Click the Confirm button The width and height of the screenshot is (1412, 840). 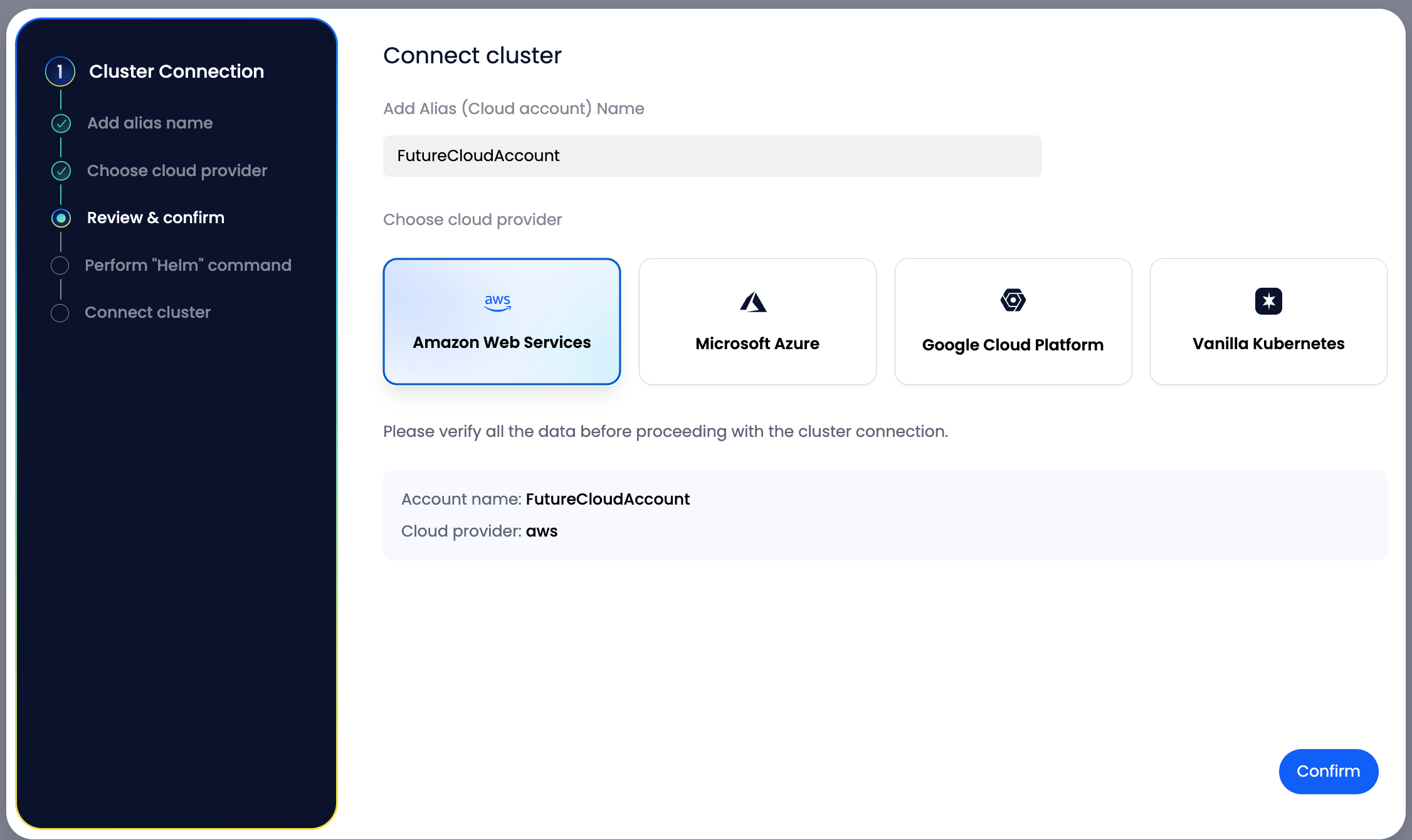click(1328, 771)
